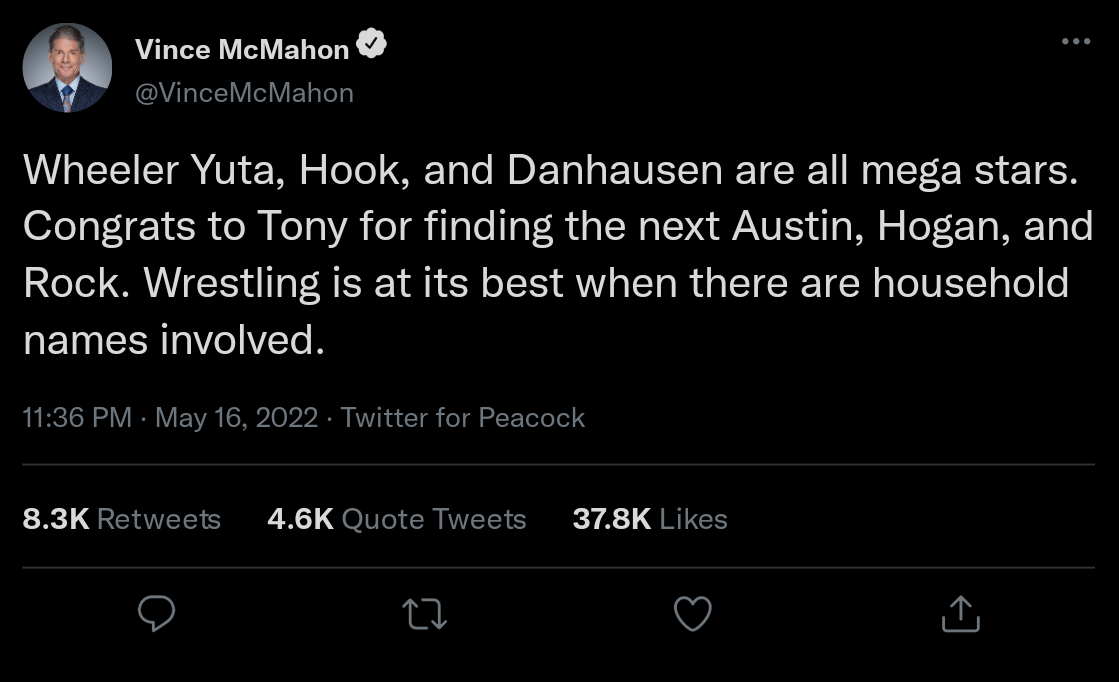The height and width of the screenshot is (682, 1119).
Task: Open the Twitter for Peacock source link
Action: click(x=462, y=417)
